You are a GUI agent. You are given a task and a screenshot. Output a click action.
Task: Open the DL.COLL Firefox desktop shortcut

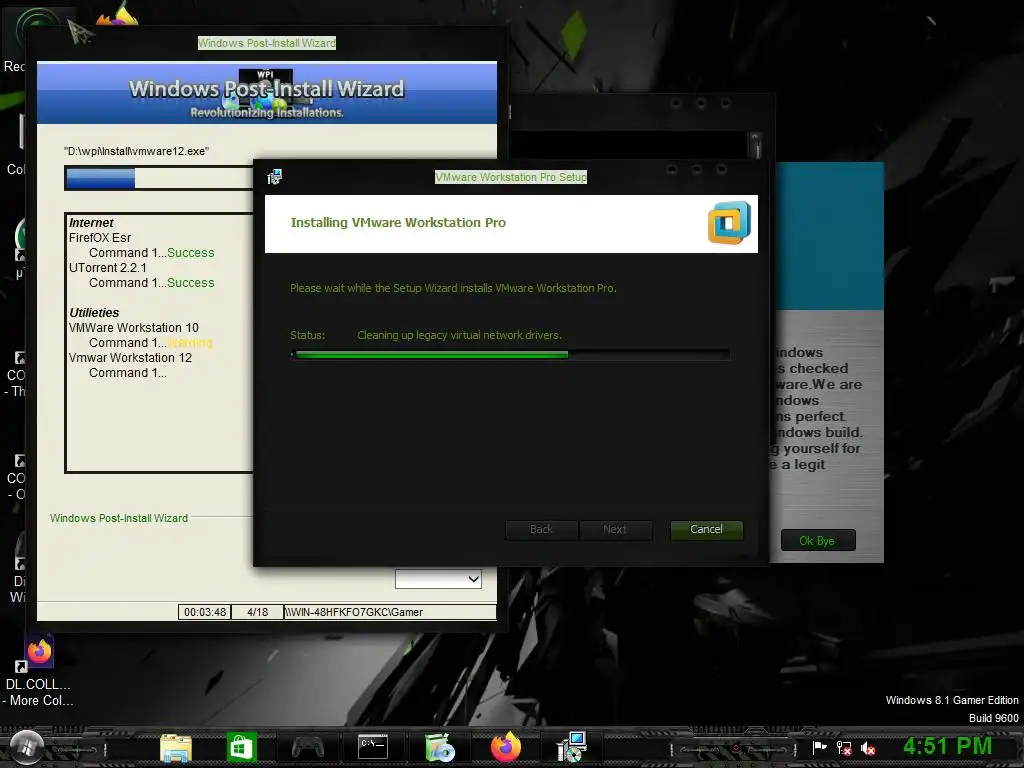tap(39, 671)
